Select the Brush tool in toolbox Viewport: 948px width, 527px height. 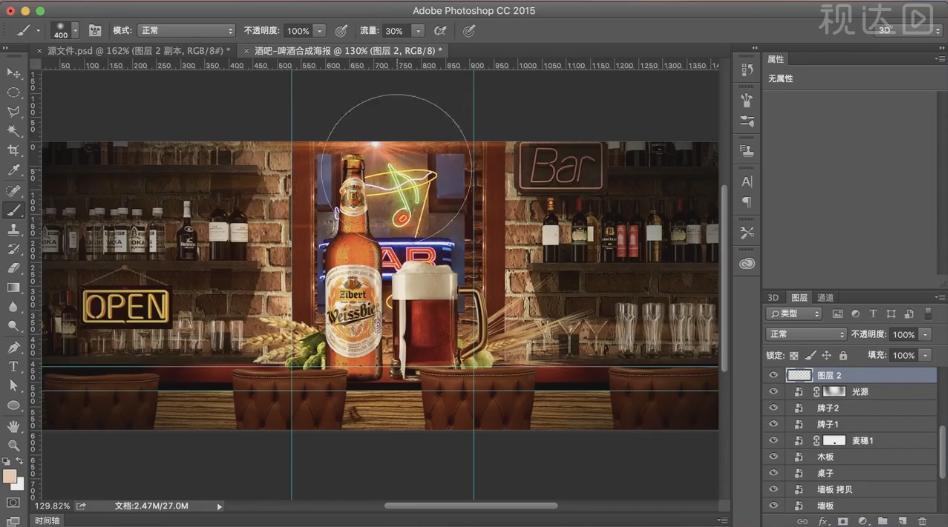(x=13, y=210)
